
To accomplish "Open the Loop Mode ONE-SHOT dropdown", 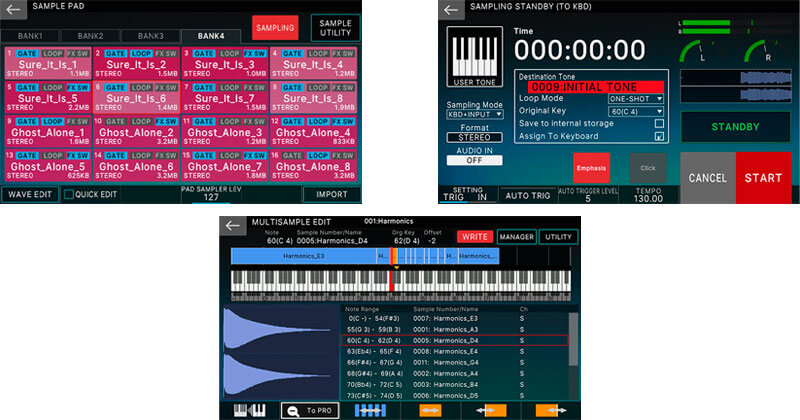I will point(636,98).
